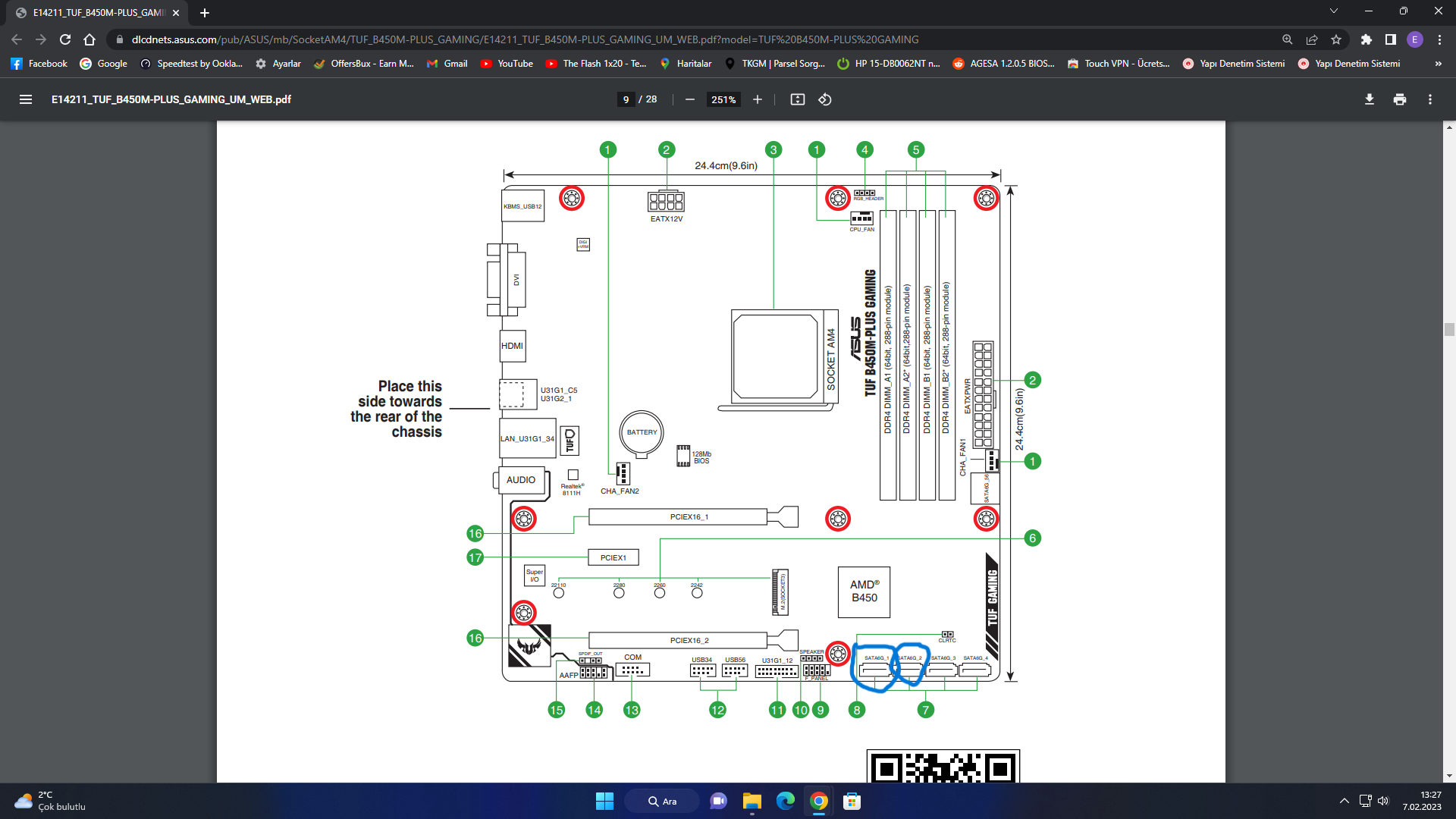Click the fit-to-page view icon

pyautogui.click(x=797, y=99)
